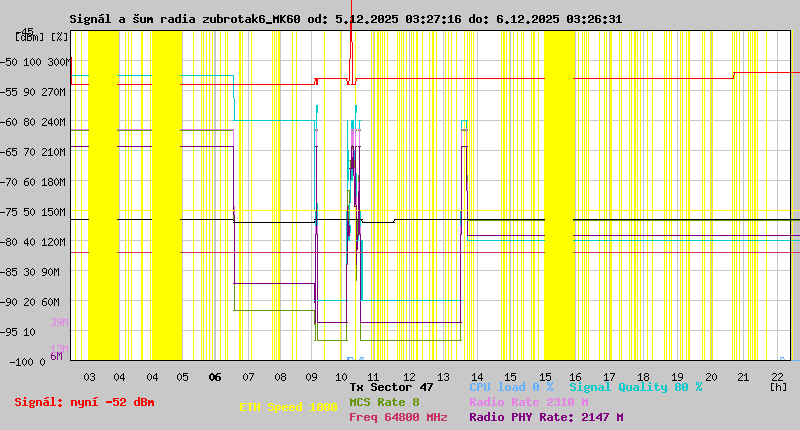This screenshot has height=430, width=800.
Task: Select the '16' hour label on x-axis
Action: pos(575,377)
